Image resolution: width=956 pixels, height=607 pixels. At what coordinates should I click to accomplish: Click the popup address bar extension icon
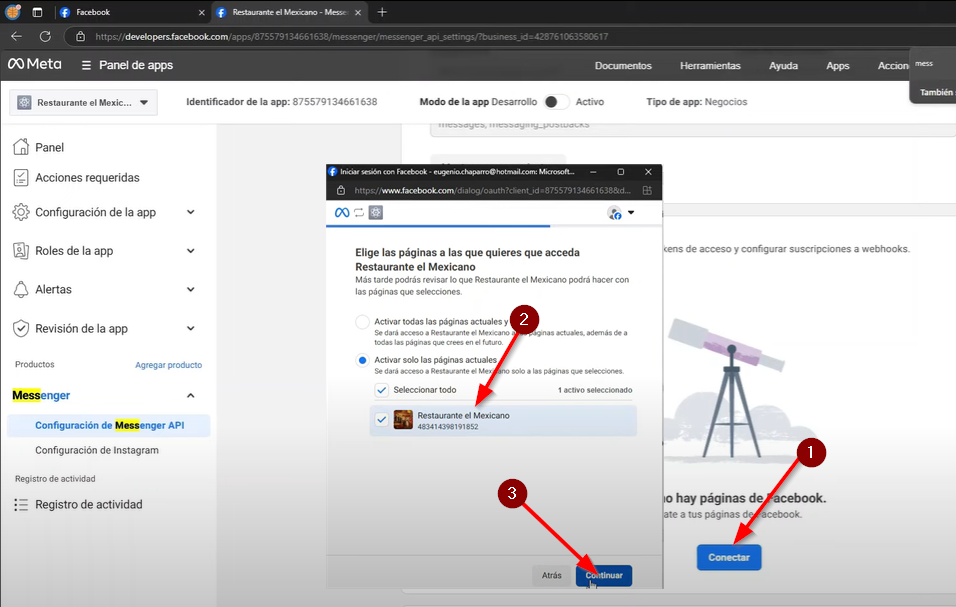(647, 191)
